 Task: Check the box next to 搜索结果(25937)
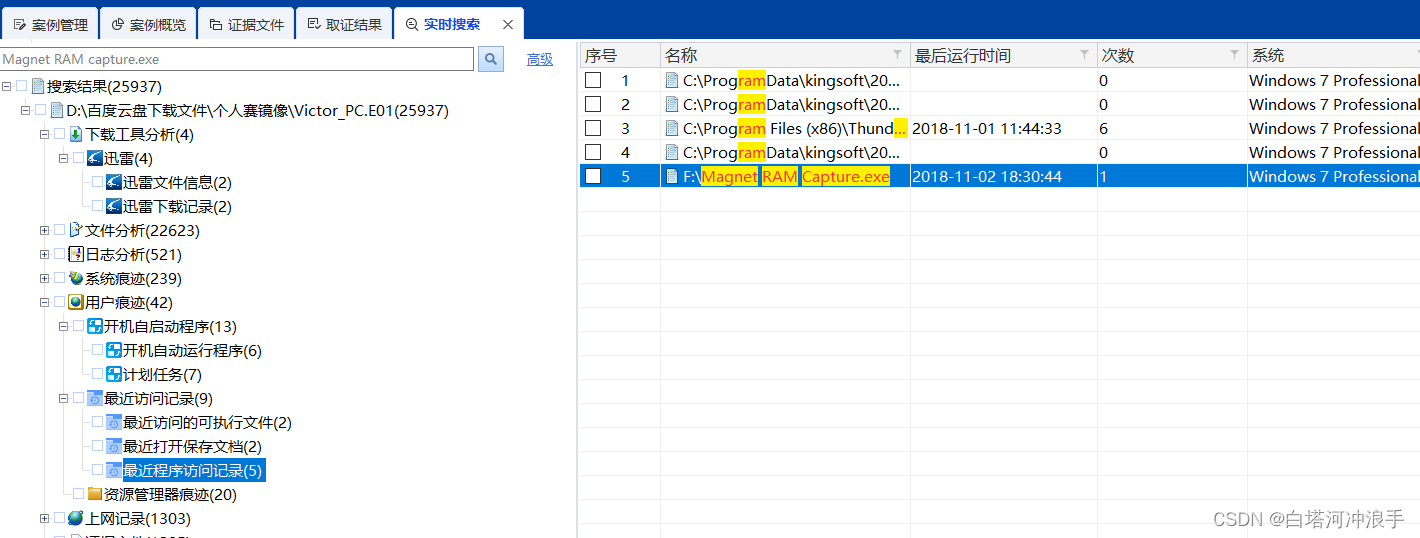(x=22, y=87)
